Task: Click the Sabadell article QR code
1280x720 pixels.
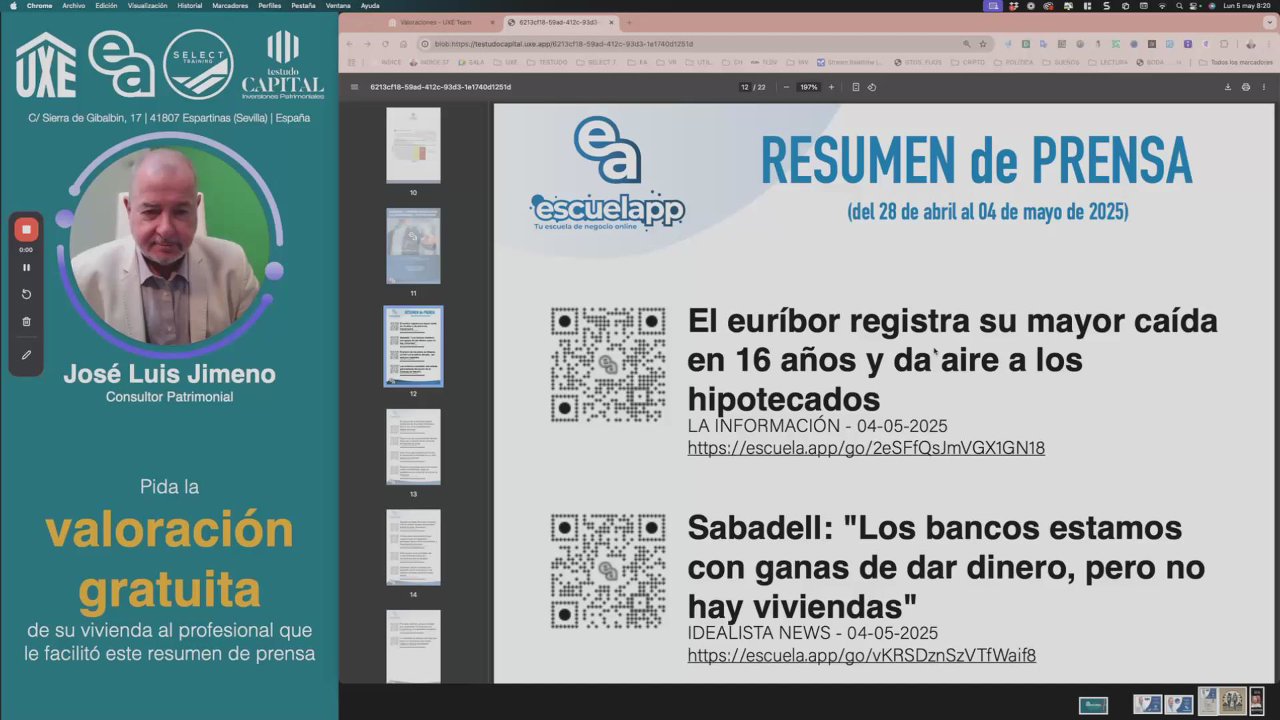Action: (x=608, y=572)
